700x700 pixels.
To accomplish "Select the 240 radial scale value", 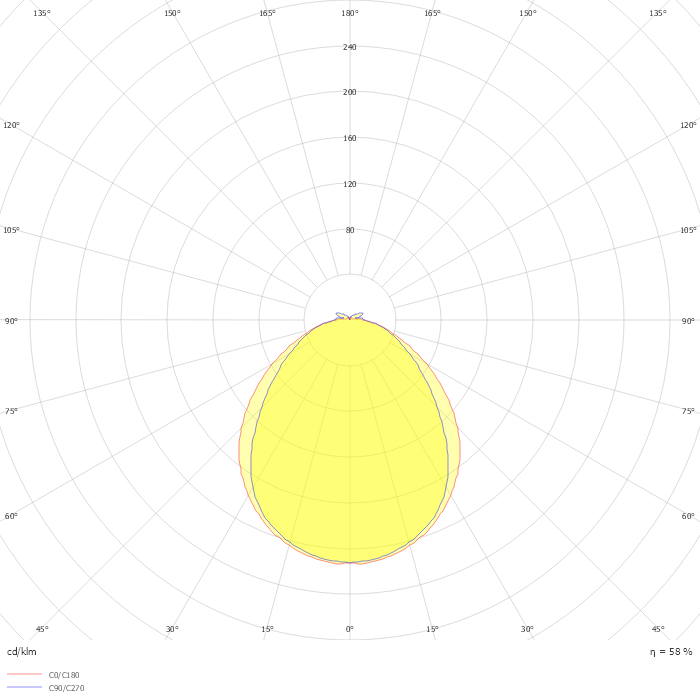I will point(350,47).
